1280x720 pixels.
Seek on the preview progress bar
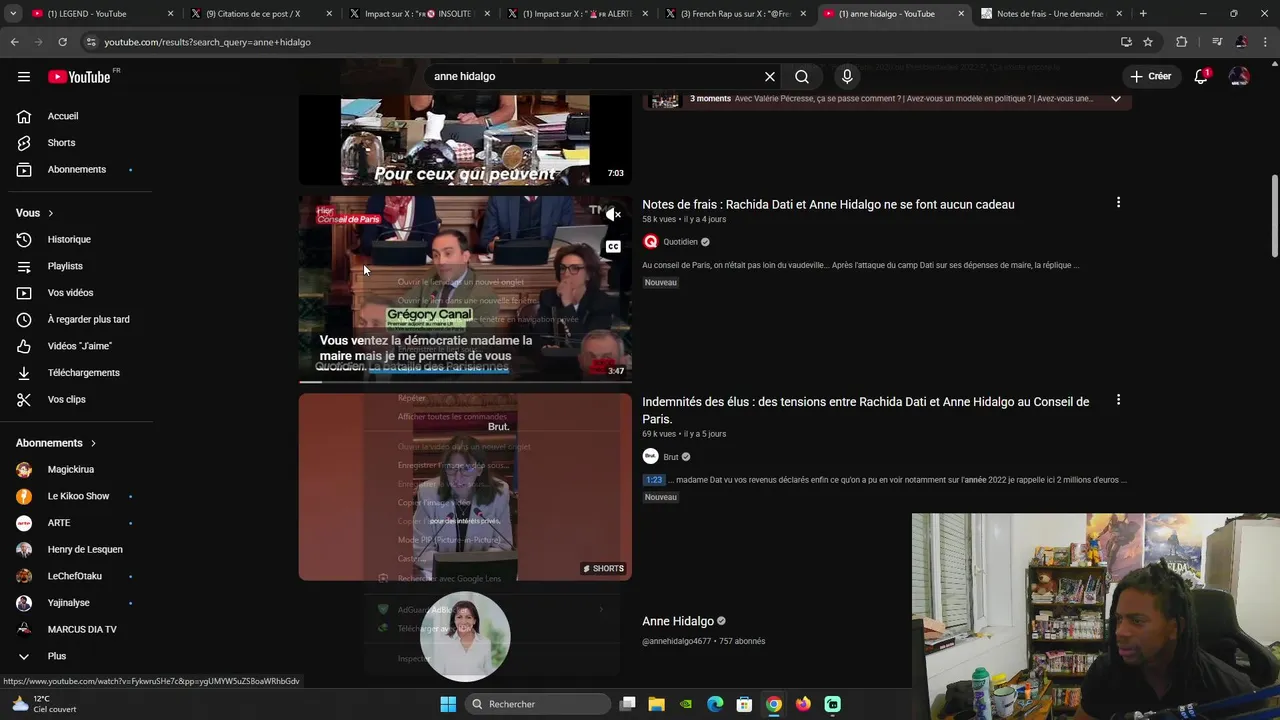[465, 381]
